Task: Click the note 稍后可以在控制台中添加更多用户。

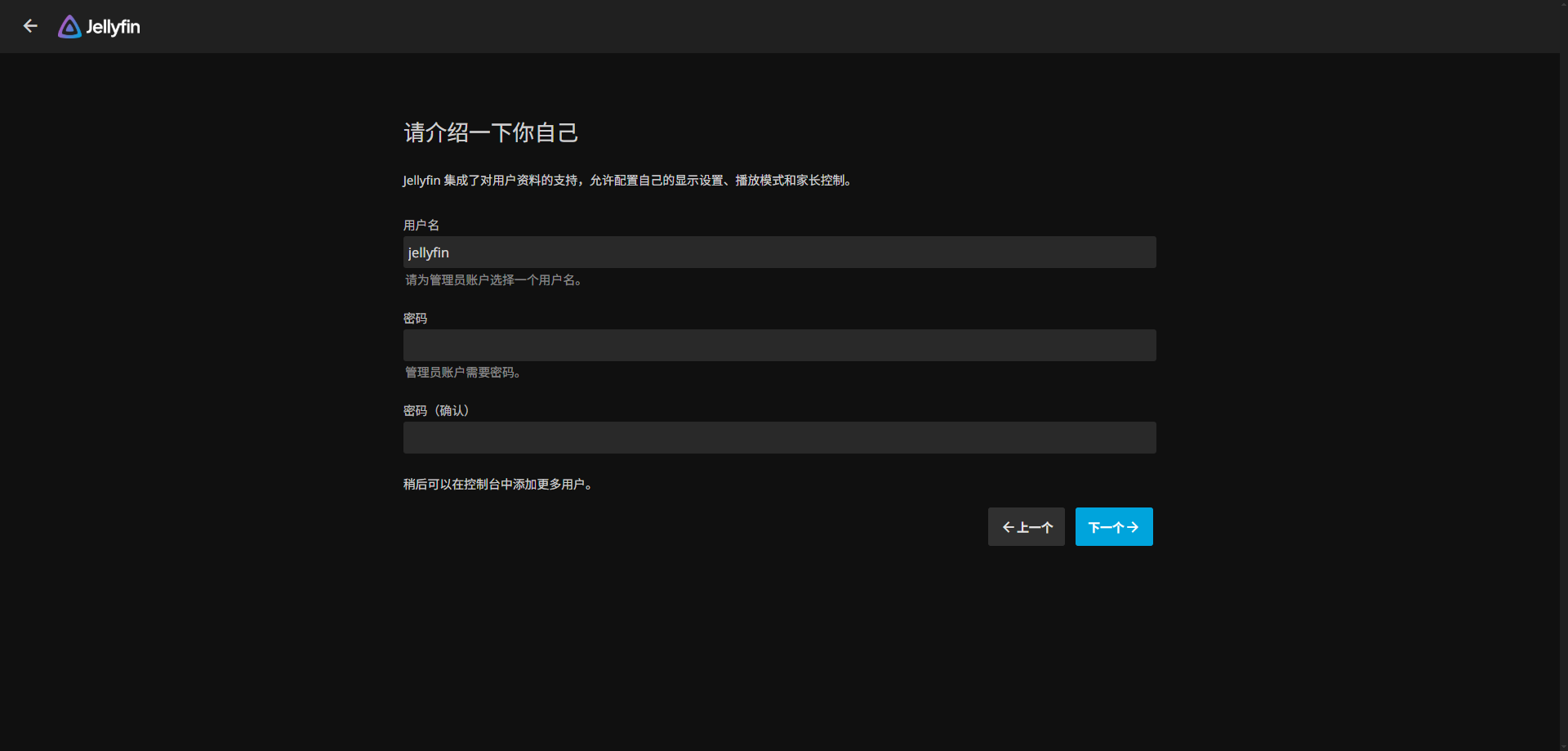Action: tap(498, 485)
